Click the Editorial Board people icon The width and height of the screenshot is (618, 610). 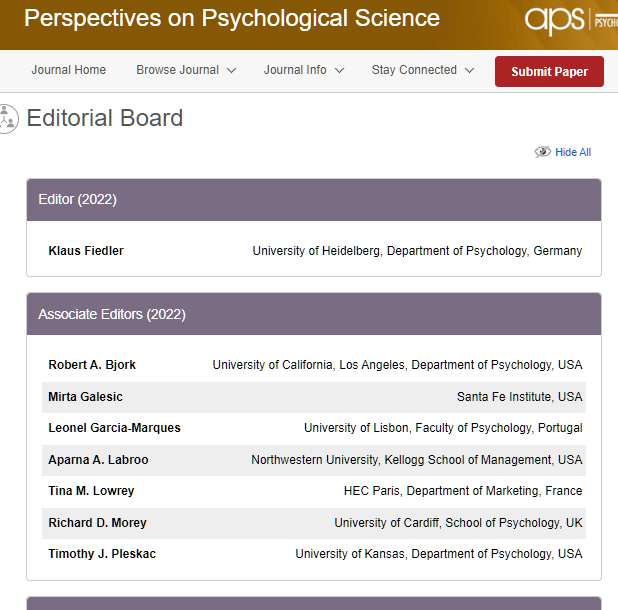(x=8, y=119)
